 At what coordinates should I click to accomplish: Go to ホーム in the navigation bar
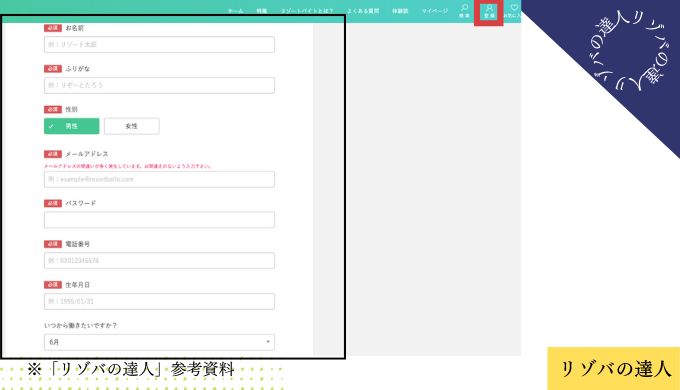coord(235,11)
